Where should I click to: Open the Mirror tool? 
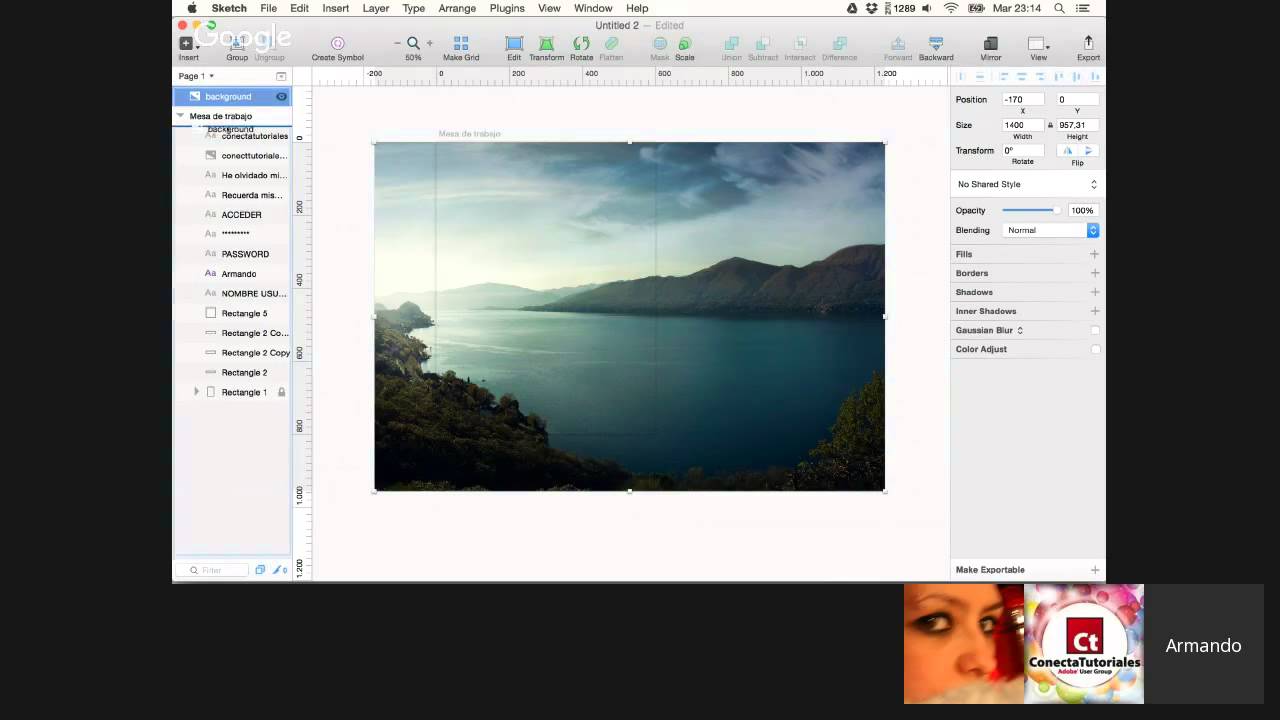click(x=991, y=43)
